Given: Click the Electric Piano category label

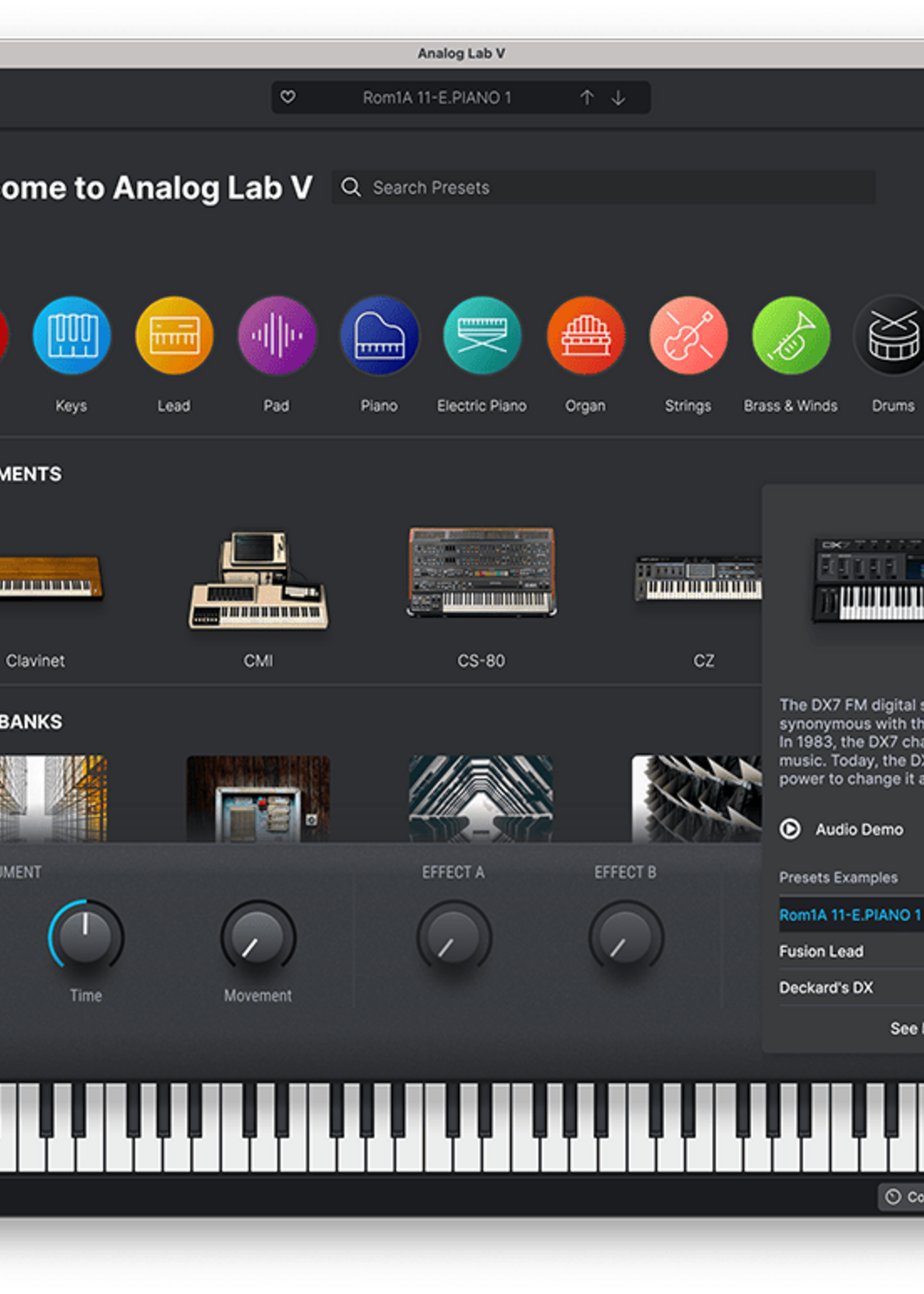Looking at the screenshot, I should 482,406.
